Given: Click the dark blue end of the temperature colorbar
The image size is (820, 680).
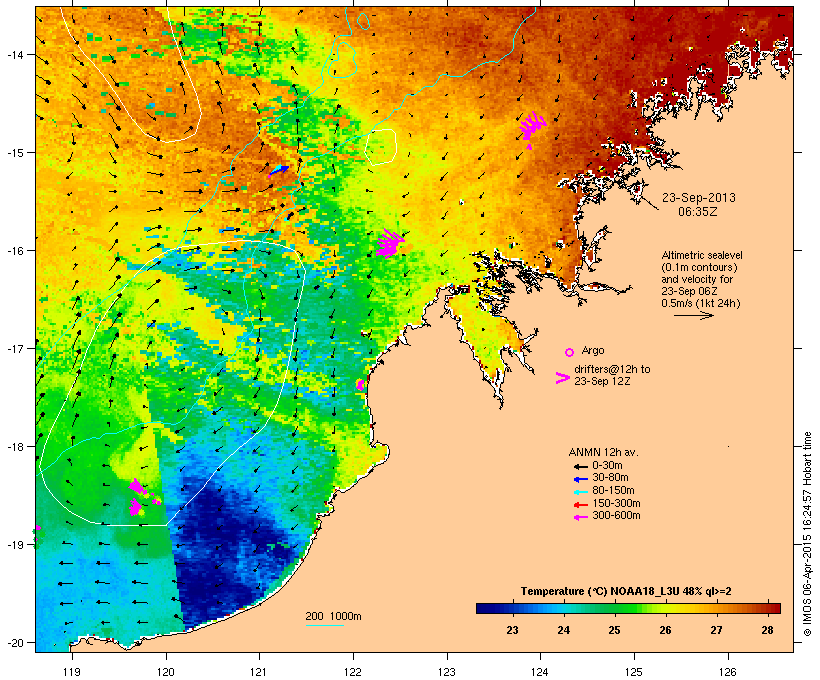Looking at the screenshot, I should click(x=486, y=608).
